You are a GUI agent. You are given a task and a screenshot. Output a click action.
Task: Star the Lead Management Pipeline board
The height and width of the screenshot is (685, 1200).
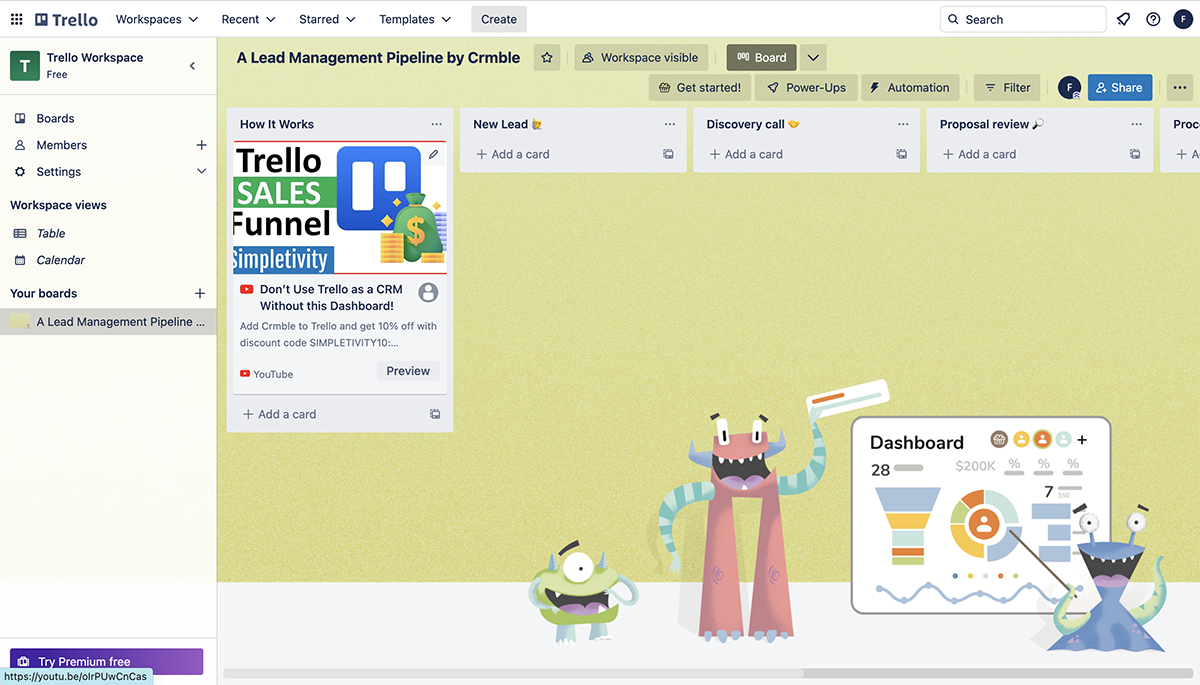coord(547,58)
